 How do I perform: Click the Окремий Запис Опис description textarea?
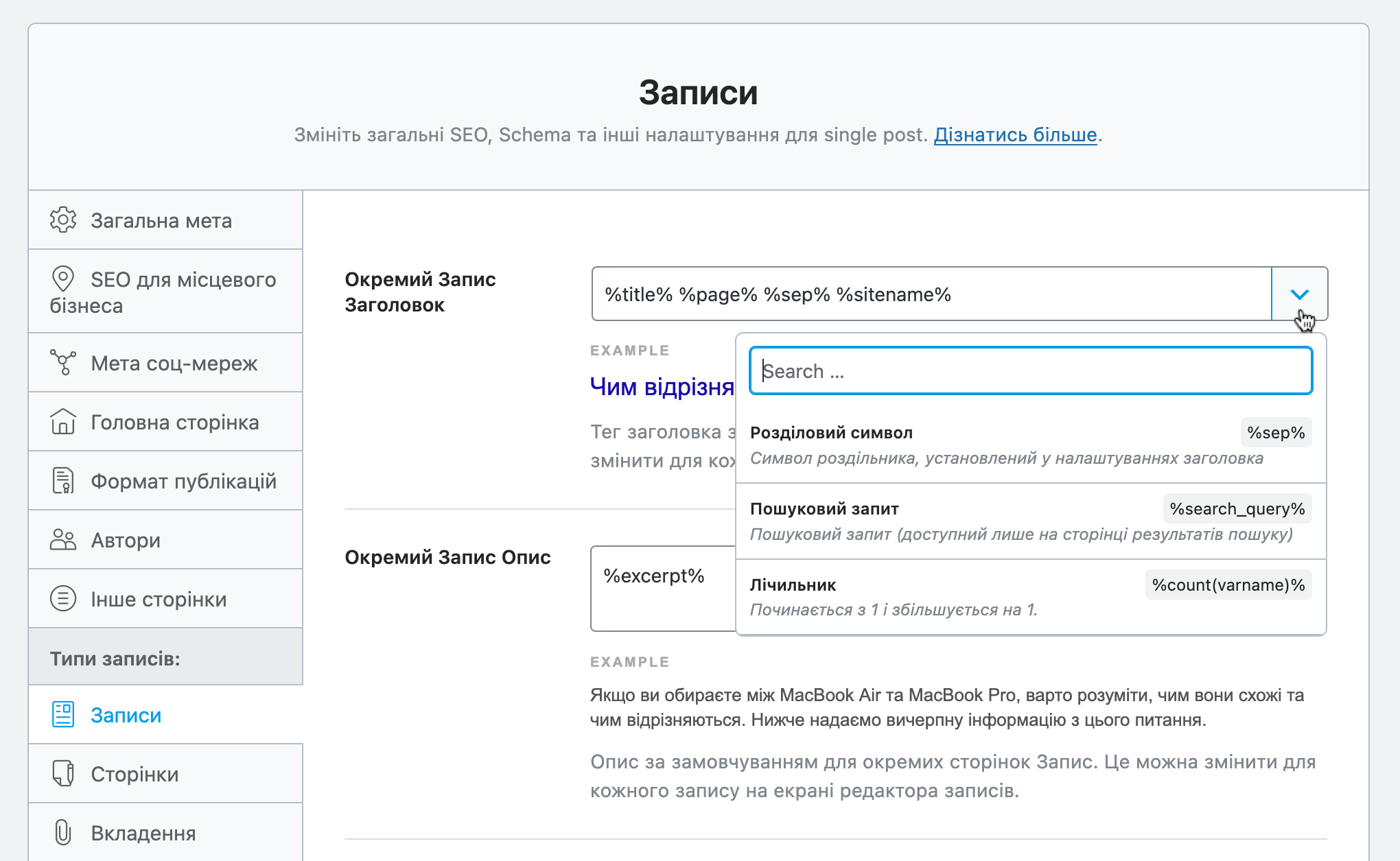coord(663,588)
